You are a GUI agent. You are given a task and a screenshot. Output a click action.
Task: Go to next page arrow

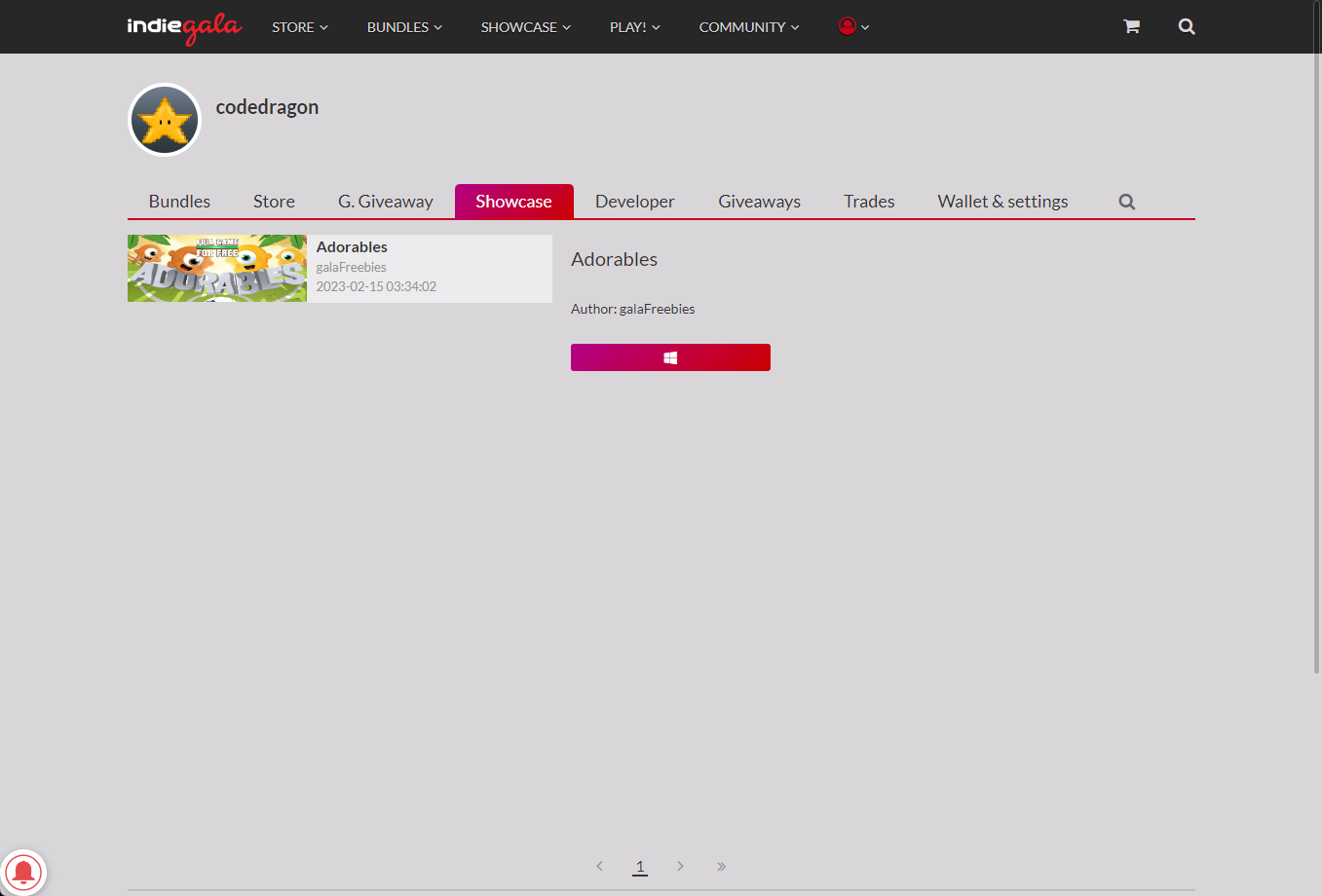tap(680, 866)
